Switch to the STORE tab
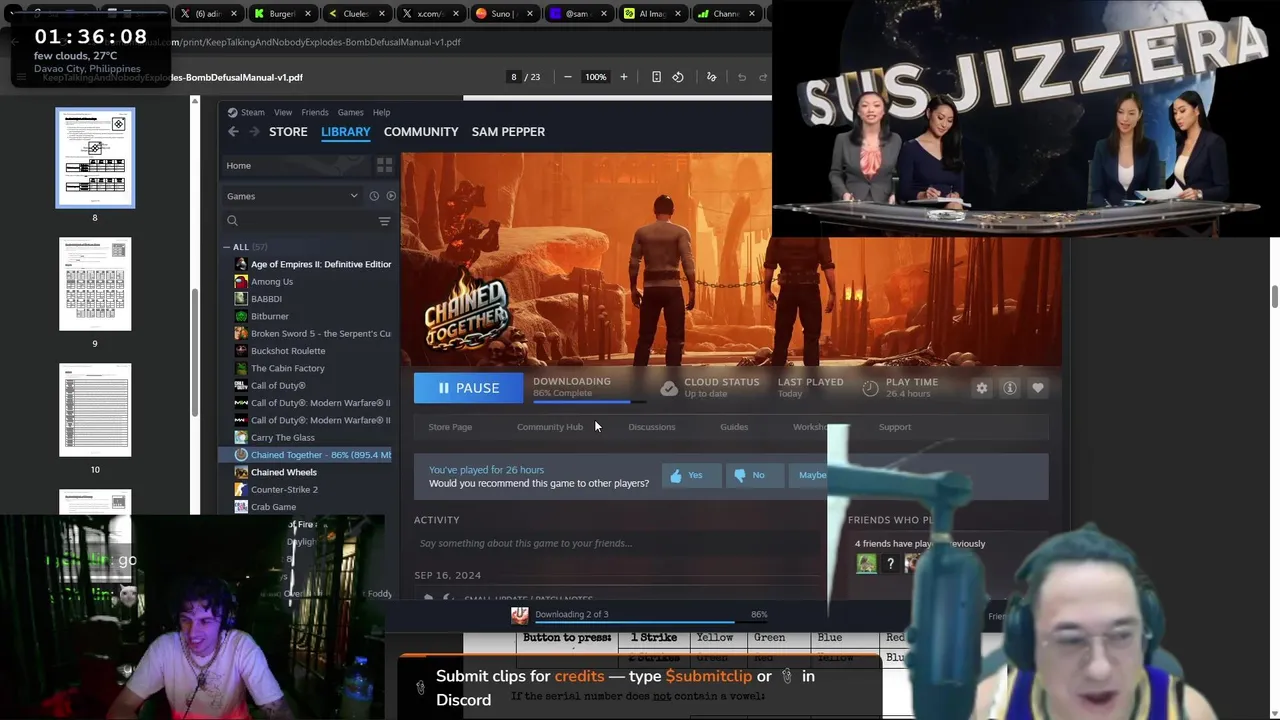This screenshot has width=1280, height=720. tap(288, 132)
